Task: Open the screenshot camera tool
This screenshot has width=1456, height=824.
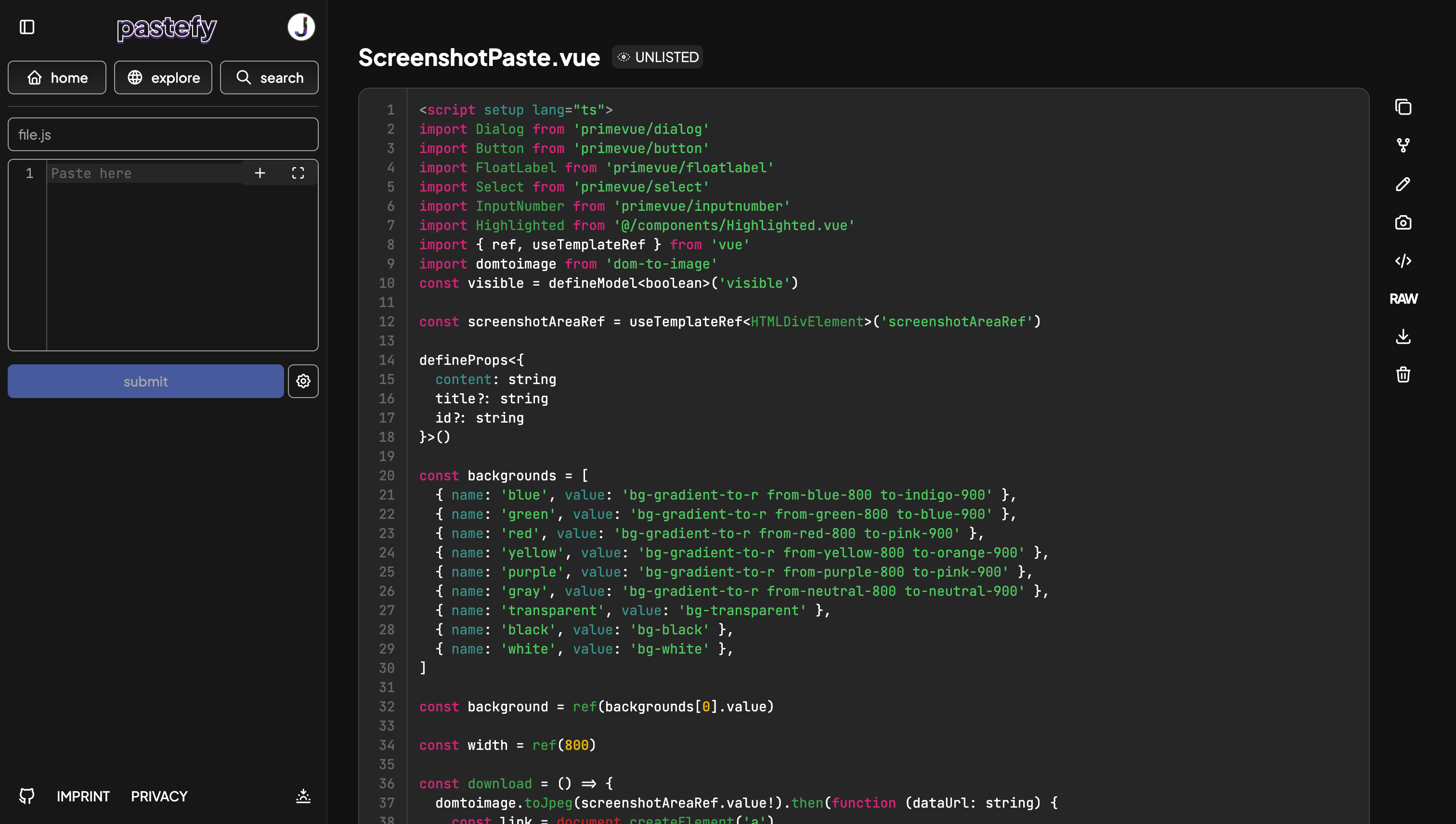Action: pos(1403,222)
